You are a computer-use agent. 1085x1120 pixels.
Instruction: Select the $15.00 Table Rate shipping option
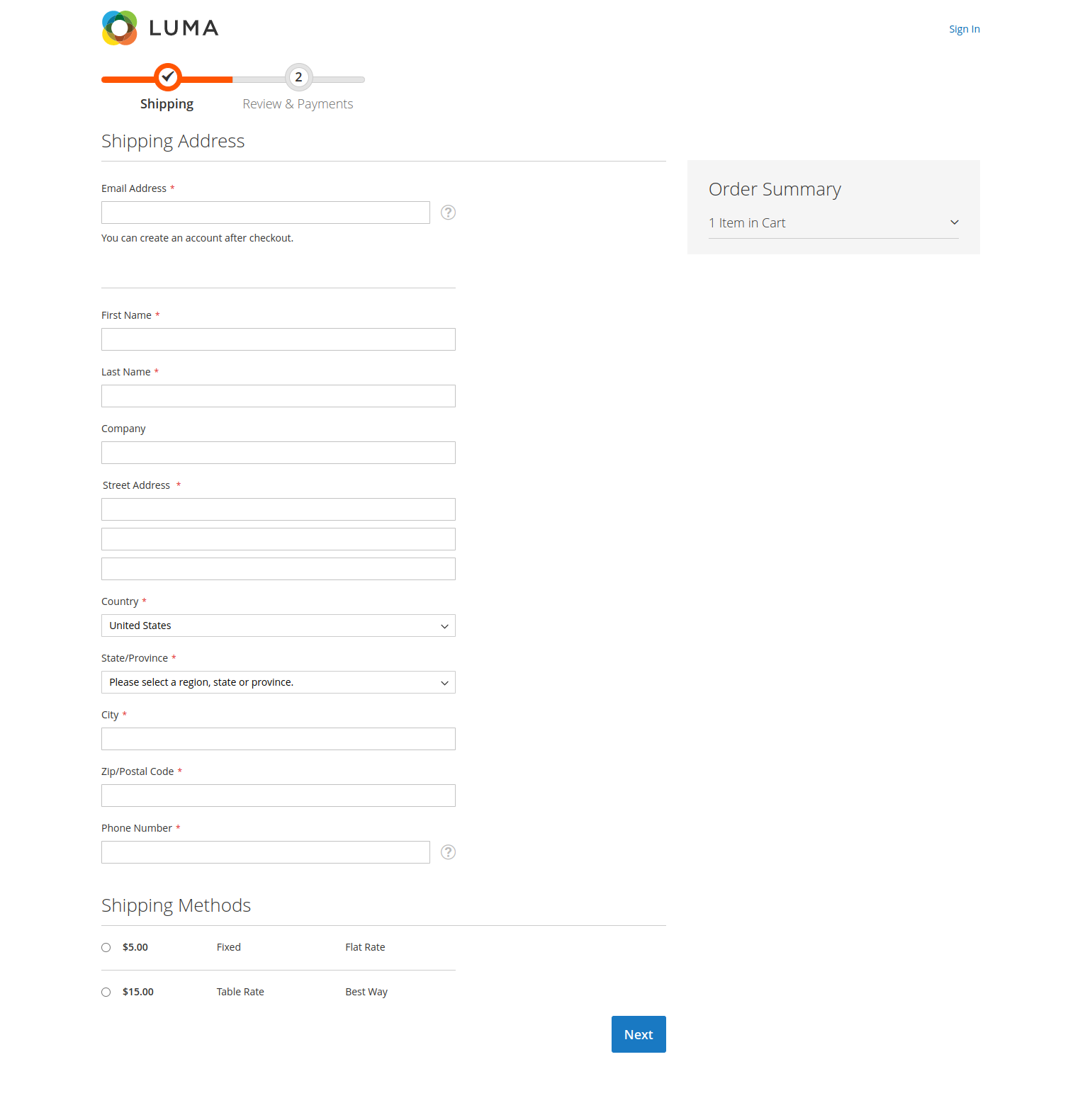106,992
